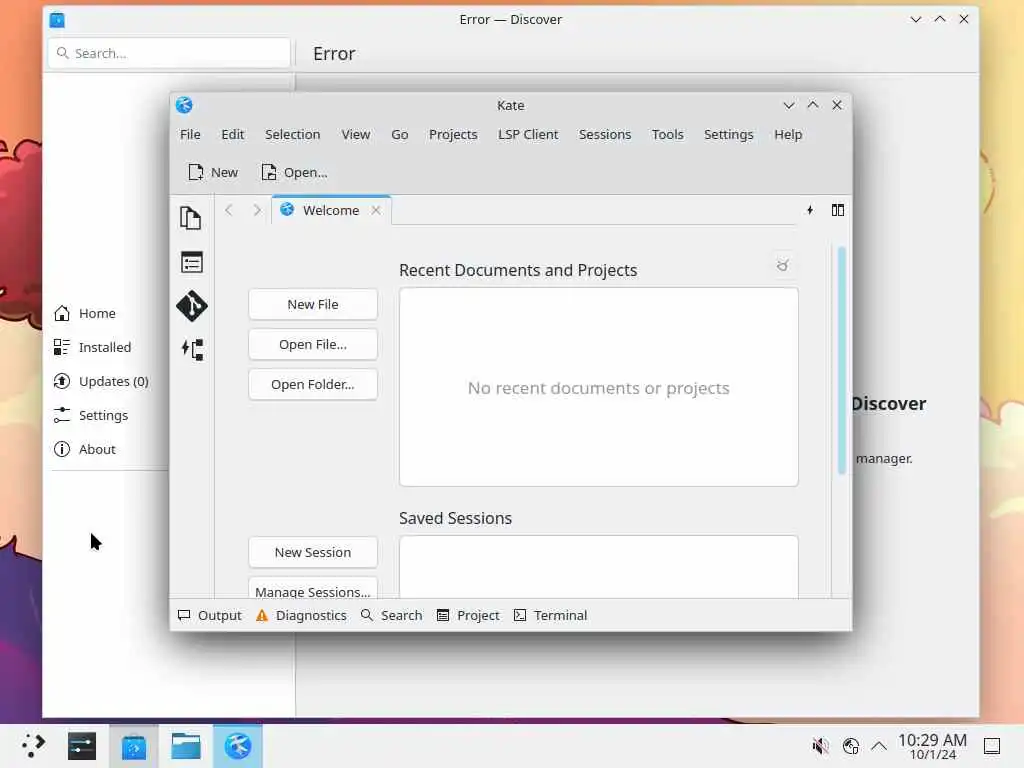1024x768 pixels.
Task: Click the Kate app icon in title bar
Action: point(184,105)
